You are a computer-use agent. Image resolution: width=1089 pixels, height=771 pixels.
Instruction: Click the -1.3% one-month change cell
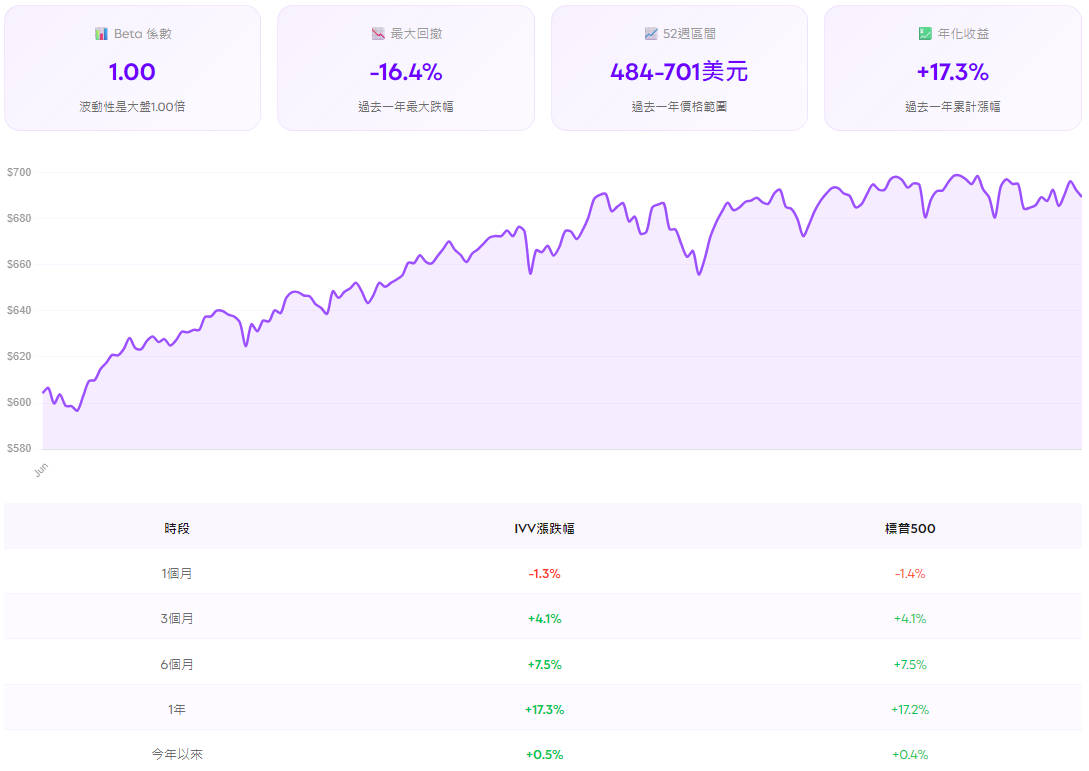(x=544, y=572)
